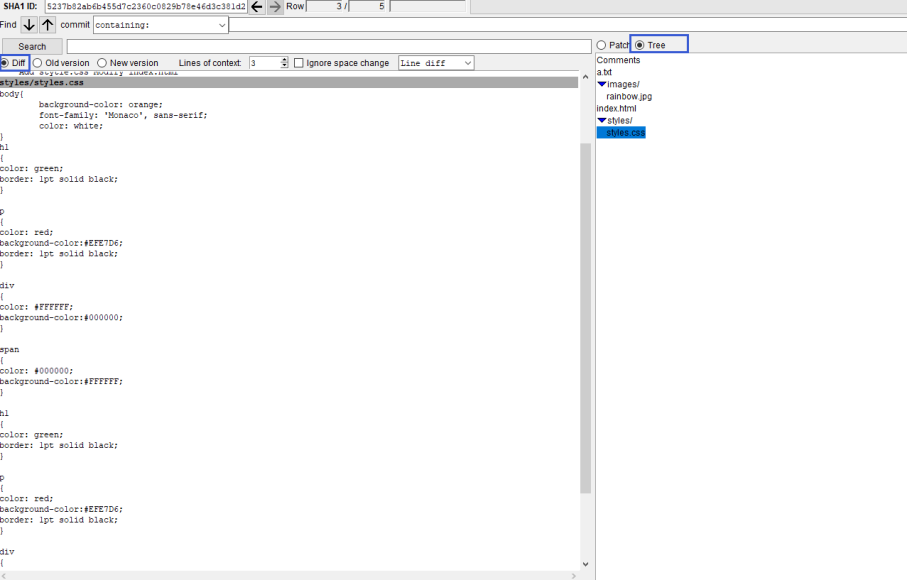Find next match with the down arrow

coord(29,25)
